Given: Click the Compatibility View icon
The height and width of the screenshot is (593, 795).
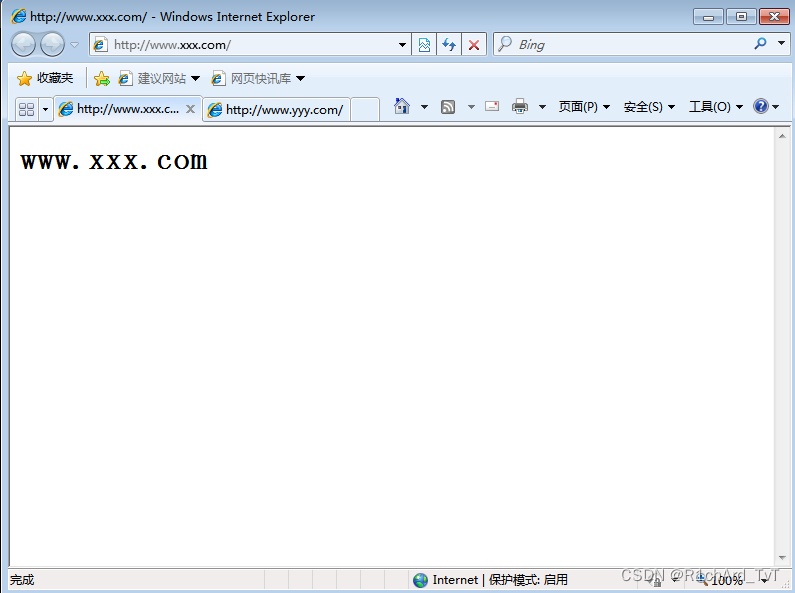Looking at the screenshot, I should click(x=424, y=45).
